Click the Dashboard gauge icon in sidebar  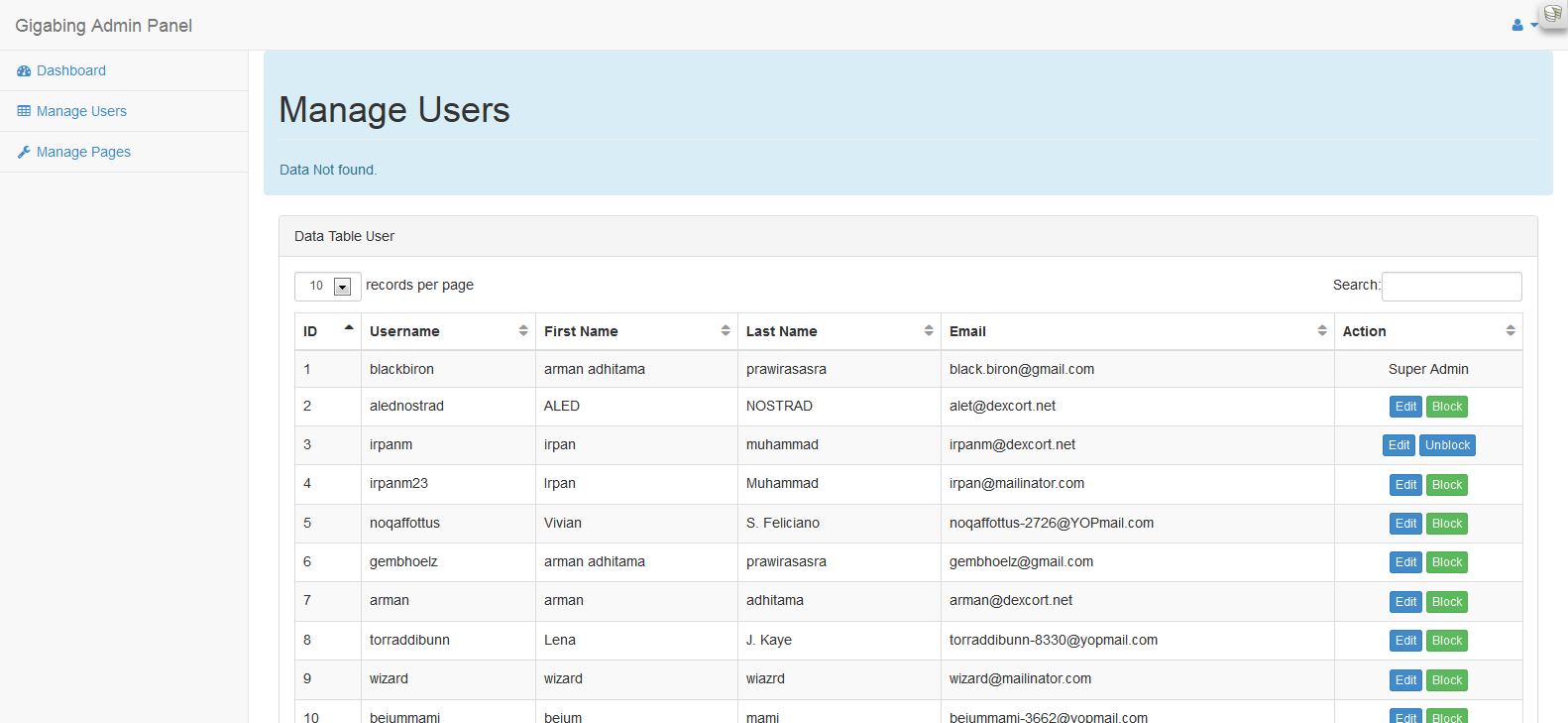click(24, 71)
